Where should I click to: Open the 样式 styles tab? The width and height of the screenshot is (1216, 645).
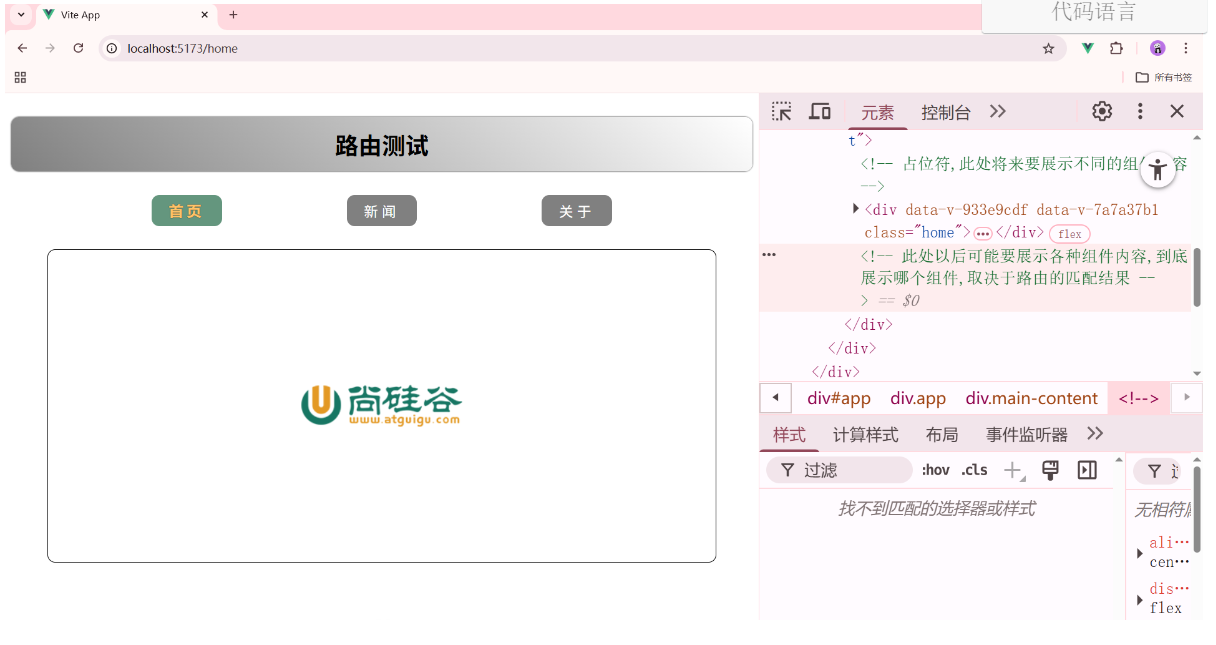pyautogui.click(x=789, y=434)
